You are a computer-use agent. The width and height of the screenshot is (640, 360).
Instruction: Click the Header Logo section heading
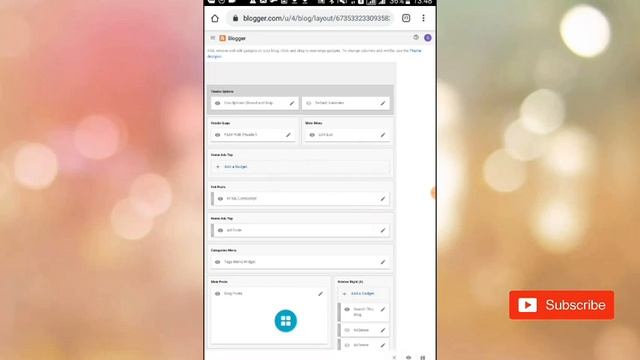(220, 123)
